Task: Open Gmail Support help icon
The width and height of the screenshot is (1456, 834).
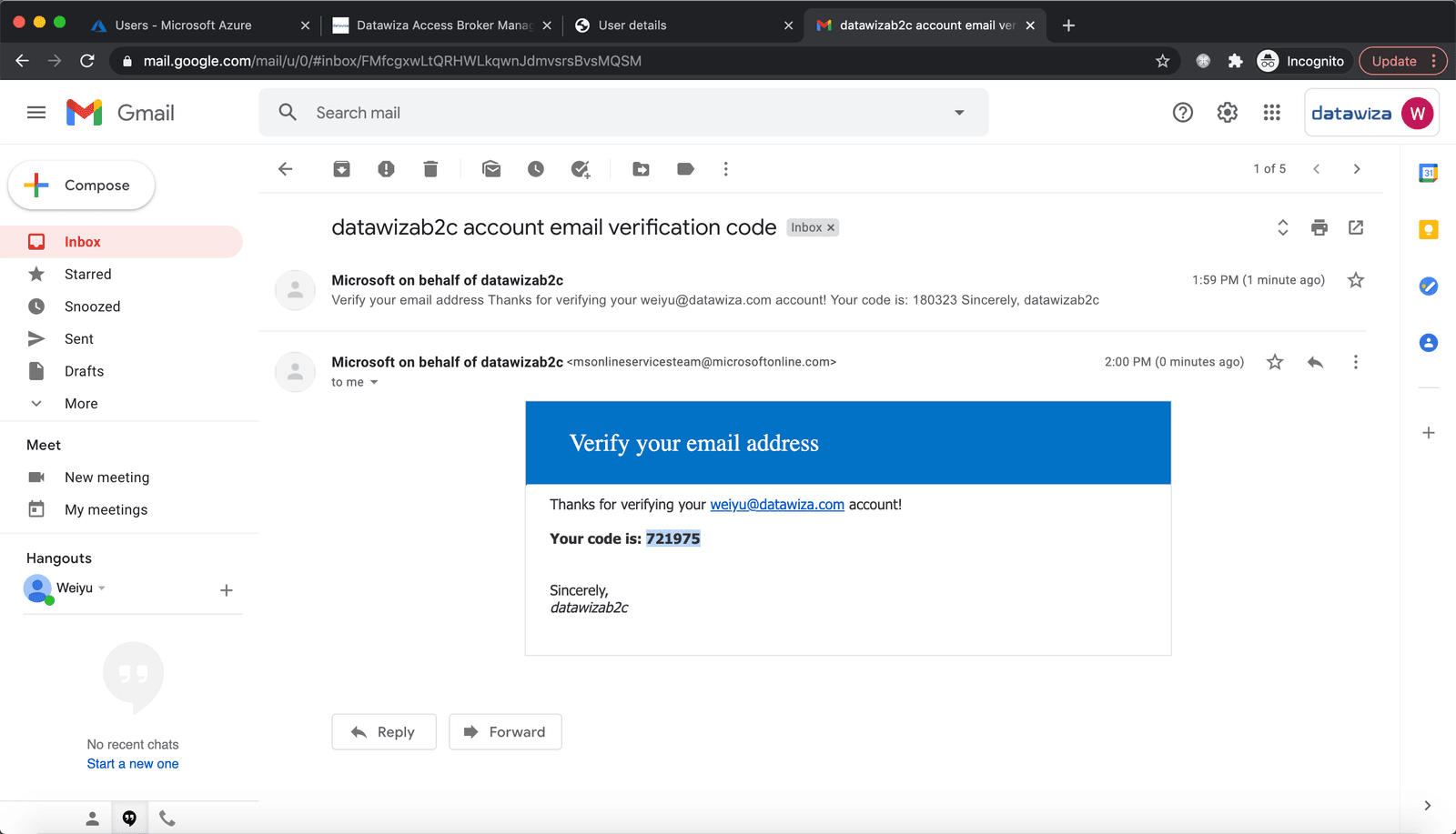Action: [1182, 113]
